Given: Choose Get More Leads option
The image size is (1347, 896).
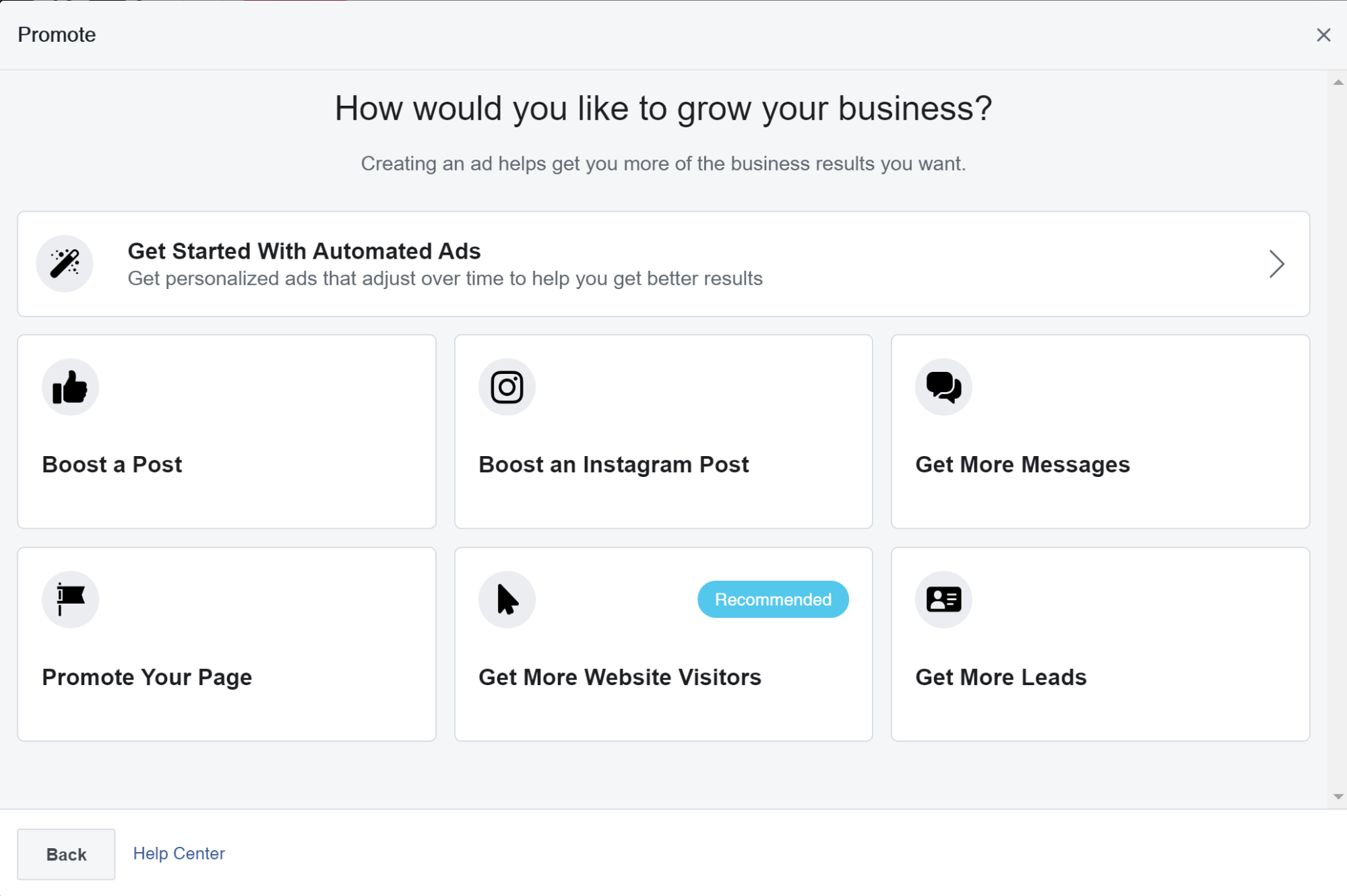Looking at the screenshot, I should pos(1100,644).
